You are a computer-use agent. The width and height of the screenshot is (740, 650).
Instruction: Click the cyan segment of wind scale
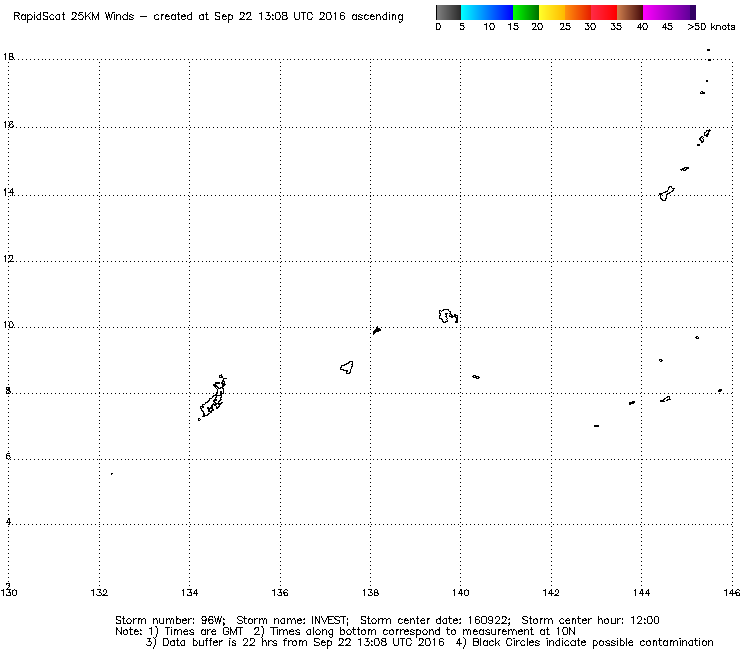tap(474, 12)
